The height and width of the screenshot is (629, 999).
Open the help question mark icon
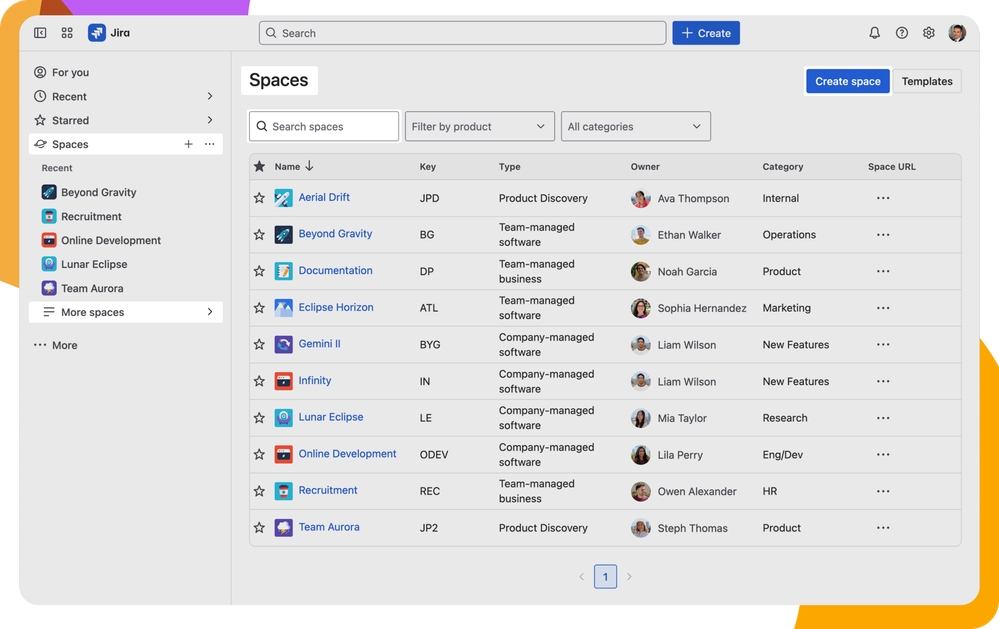[902, 33]
